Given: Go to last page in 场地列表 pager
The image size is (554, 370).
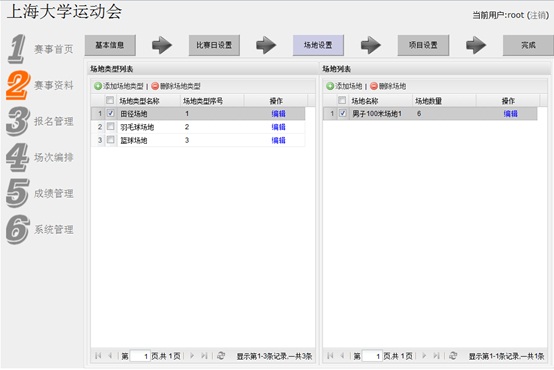Looking at the screenshot, I should point(436,356).
